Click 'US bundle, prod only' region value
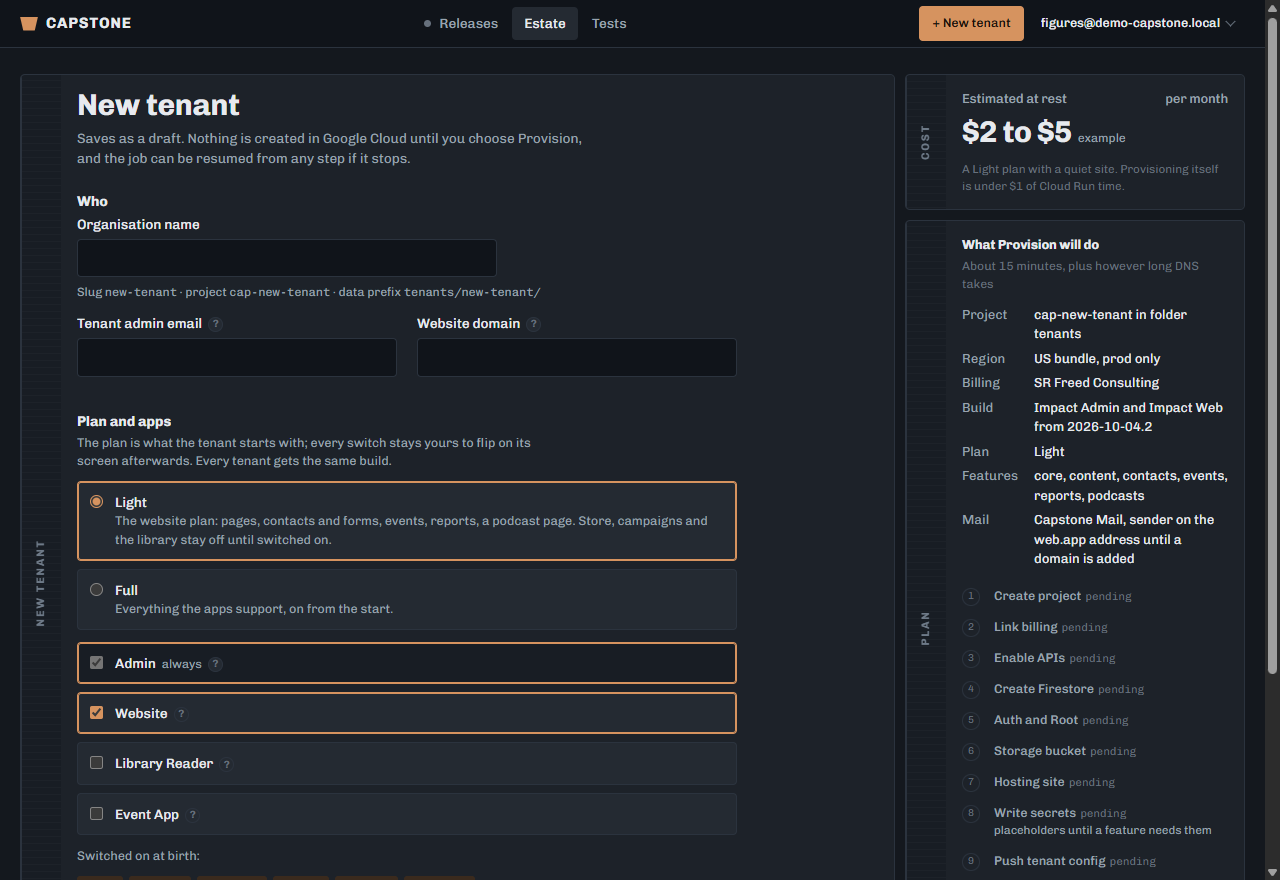 click(1097, 359)
